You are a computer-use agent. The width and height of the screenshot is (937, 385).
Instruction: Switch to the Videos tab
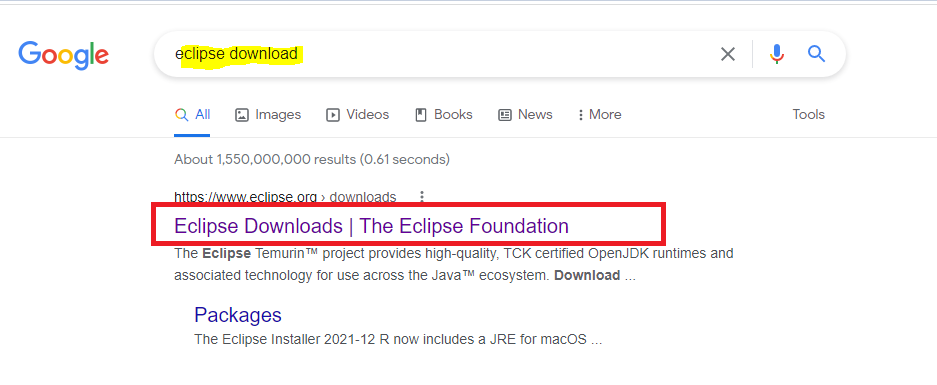point(357,115)
